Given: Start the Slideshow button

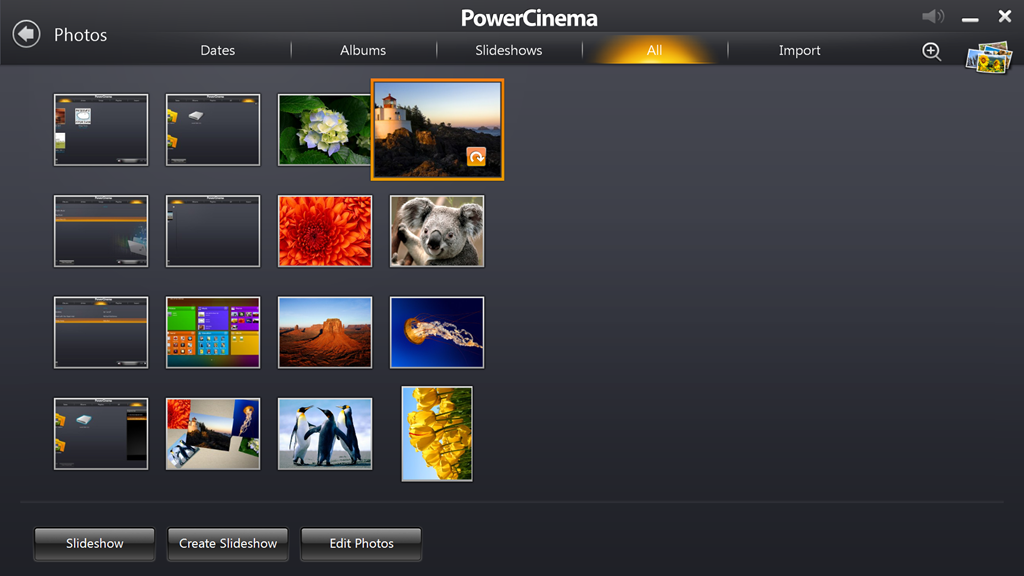Looking at the screenshot, I should coord(95,544).
